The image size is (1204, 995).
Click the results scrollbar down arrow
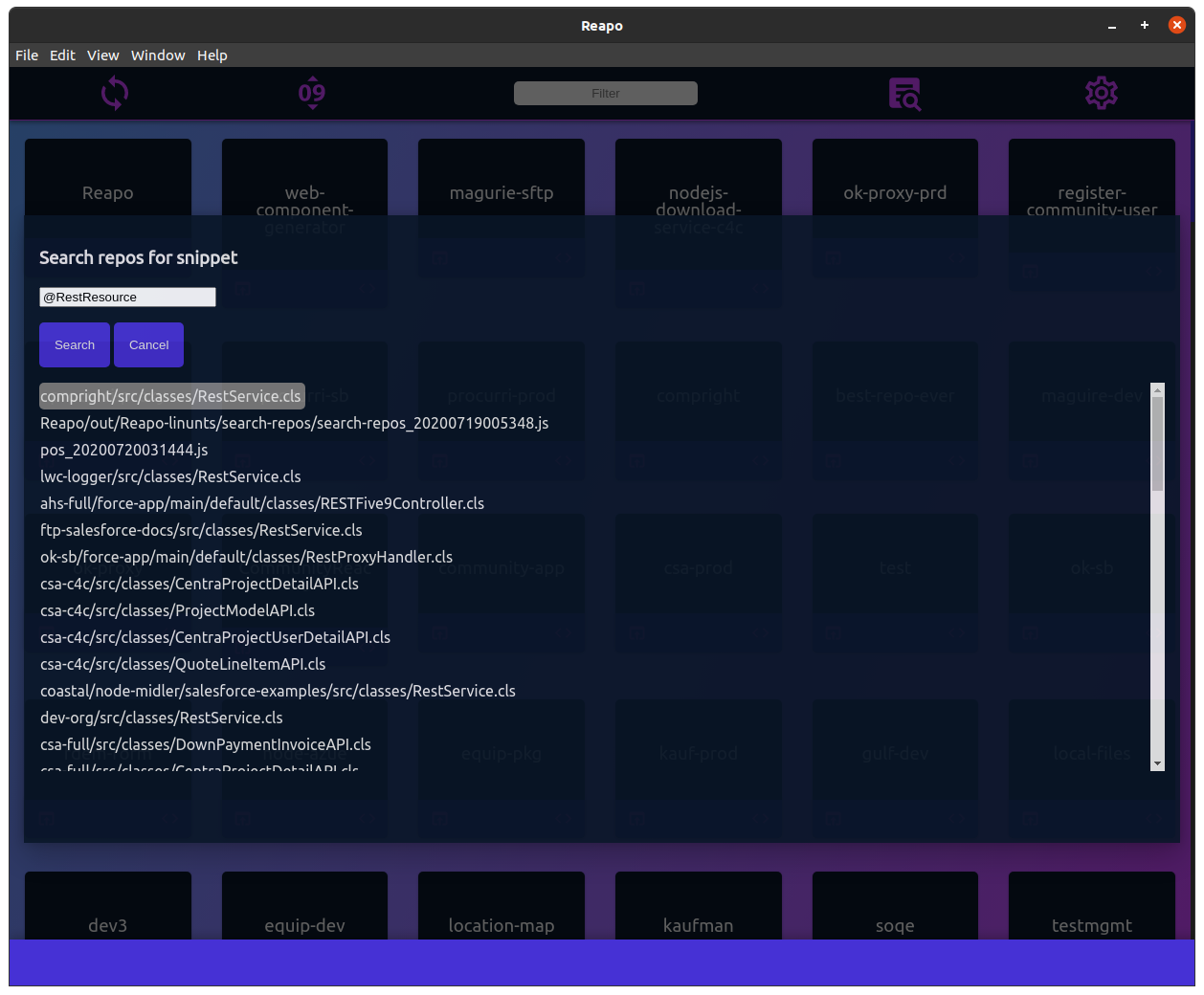click(1158, 763)
